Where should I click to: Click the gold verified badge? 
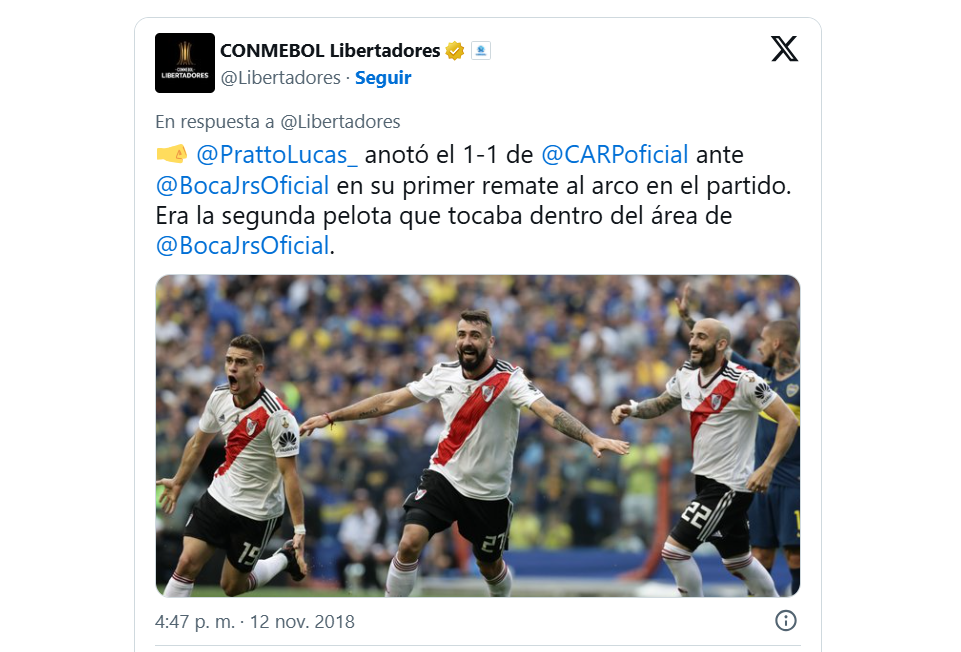(455, 51)
